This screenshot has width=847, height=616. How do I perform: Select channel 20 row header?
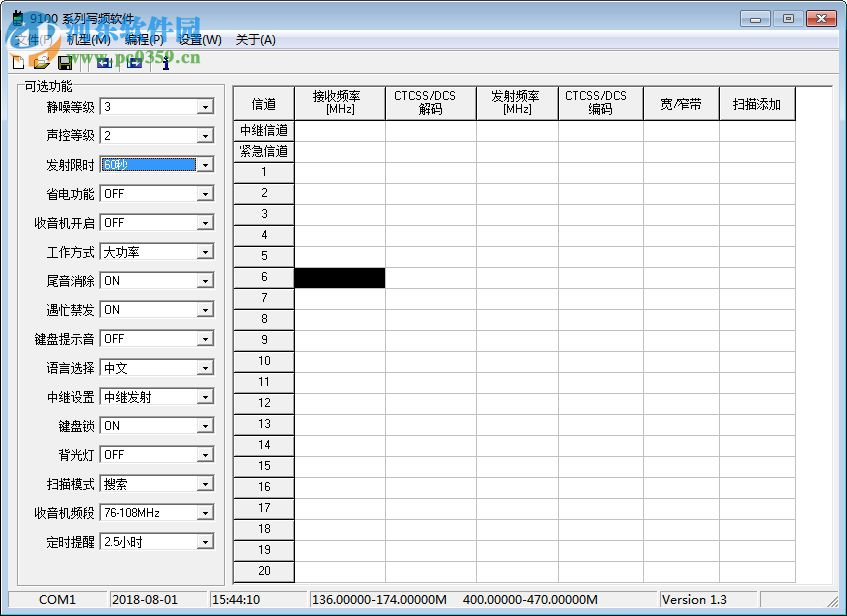coord(264,571)
